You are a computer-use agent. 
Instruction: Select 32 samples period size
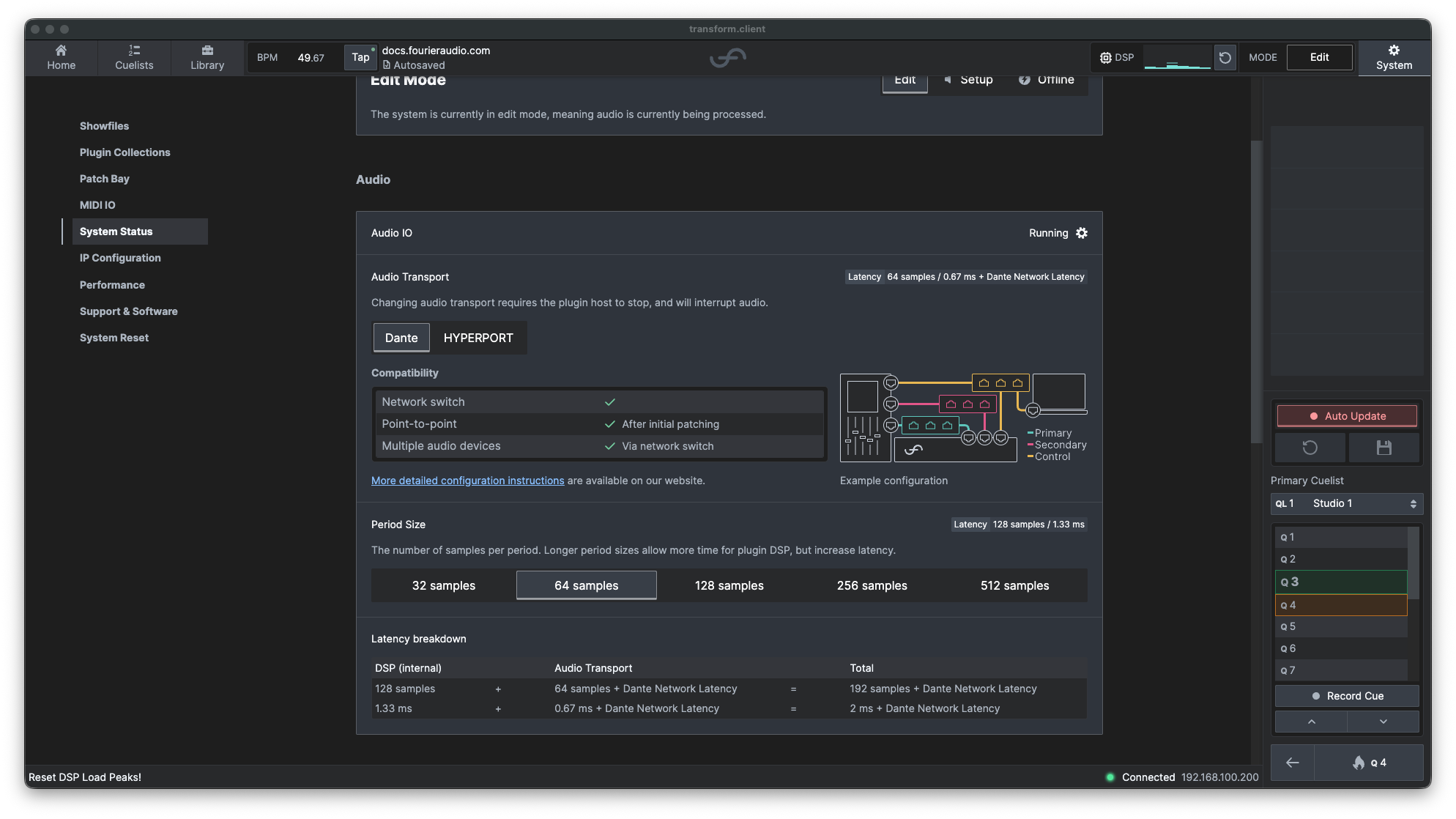tap(443, 585)
